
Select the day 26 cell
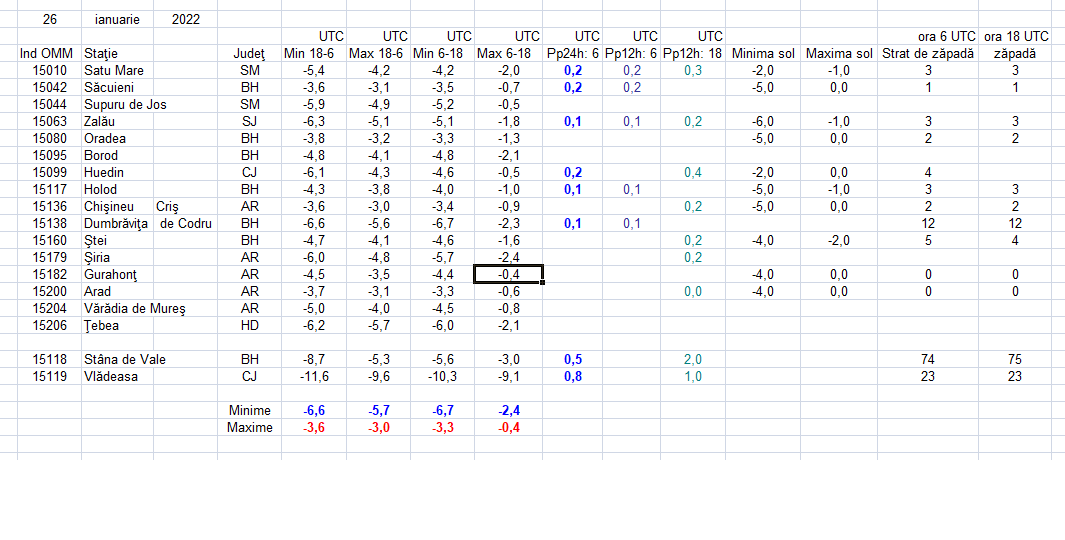click(50, 20)
